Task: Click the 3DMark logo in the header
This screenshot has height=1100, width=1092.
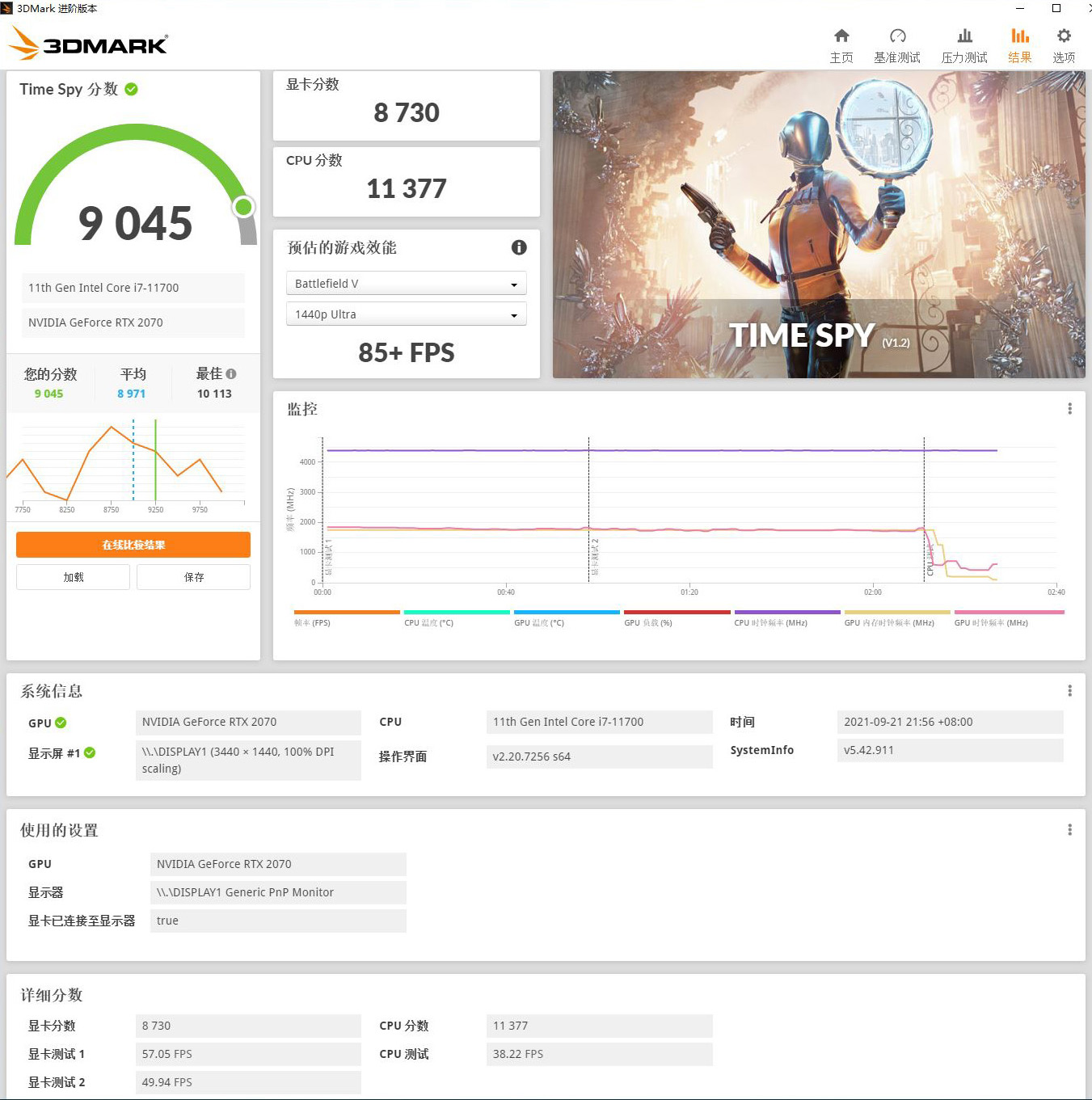Action: 88,44
